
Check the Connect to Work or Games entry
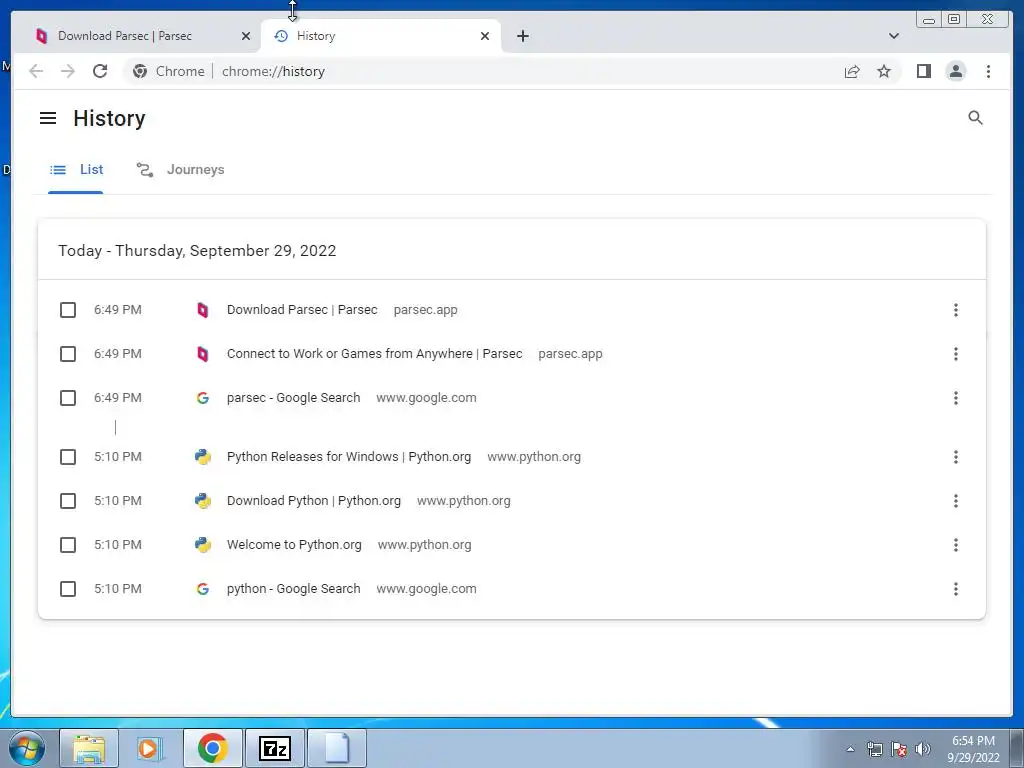(x=68, y=354)
